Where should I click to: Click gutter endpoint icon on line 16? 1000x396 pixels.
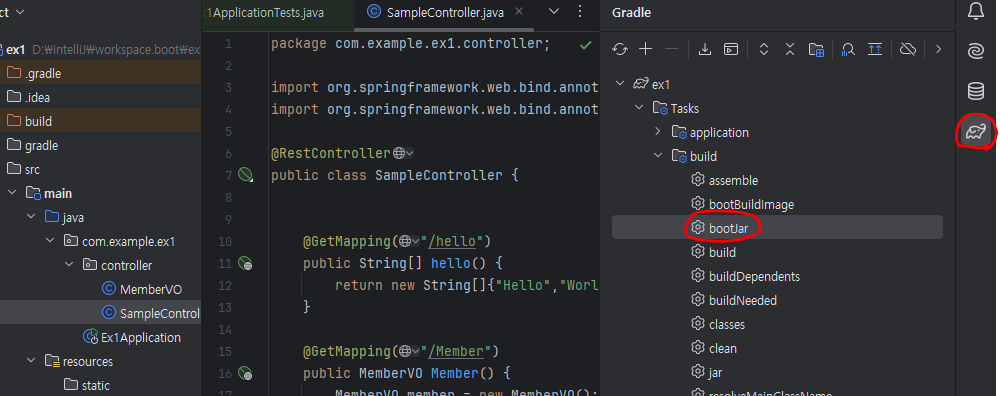(246, 373)
